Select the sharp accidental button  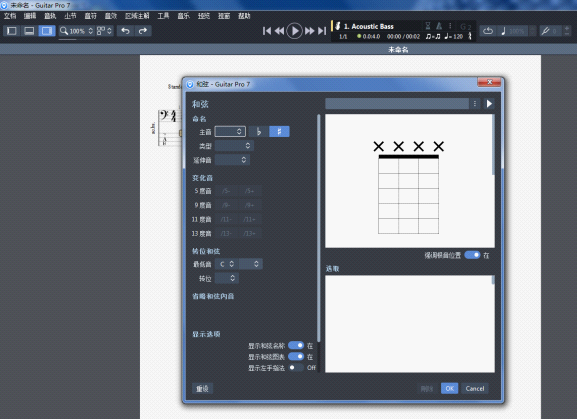point(279,131)
